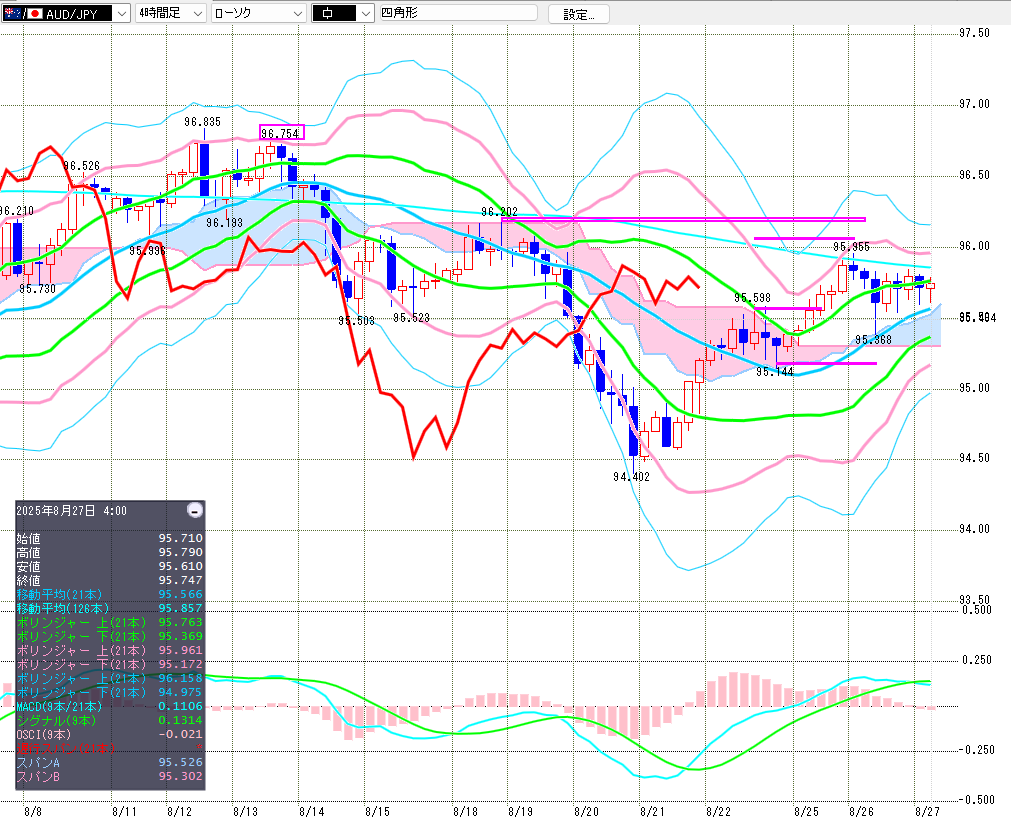This screenshot has width=1011, height=819.
Task: Click the 97.50 price axis label
Action: [x=974, y=33]
